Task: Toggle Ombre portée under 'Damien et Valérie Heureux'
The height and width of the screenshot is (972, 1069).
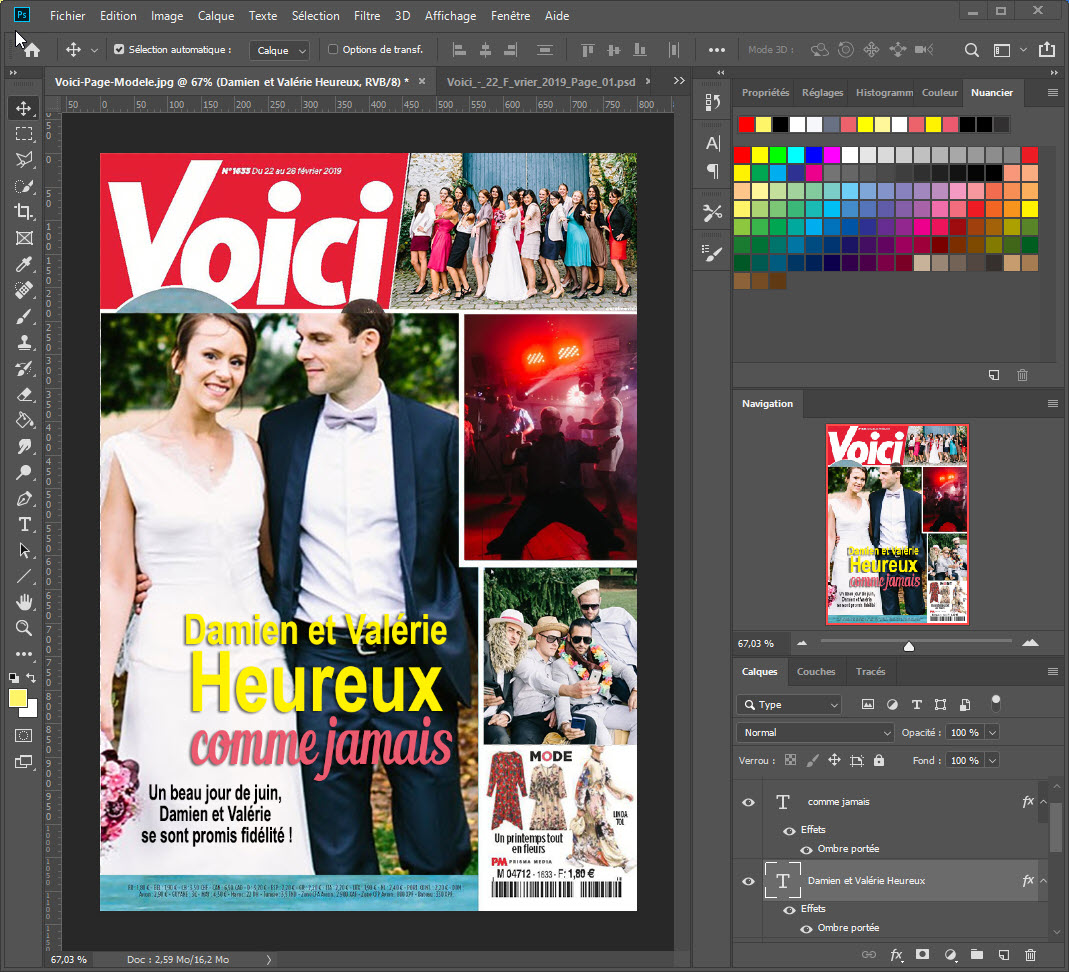Action: 806,929
